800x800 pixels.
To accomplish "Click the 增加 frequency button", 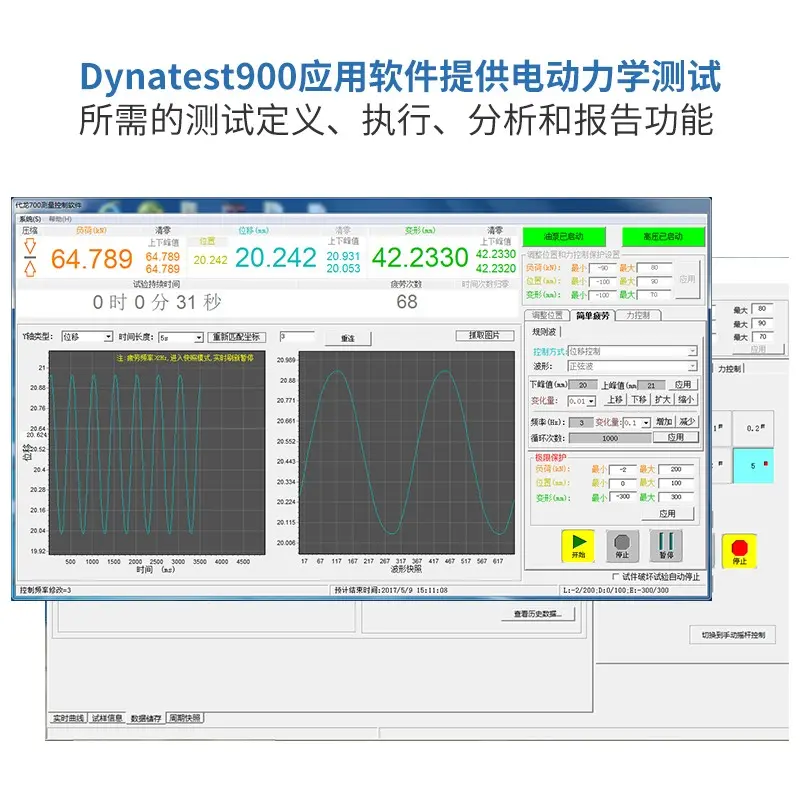I will 664,421.
